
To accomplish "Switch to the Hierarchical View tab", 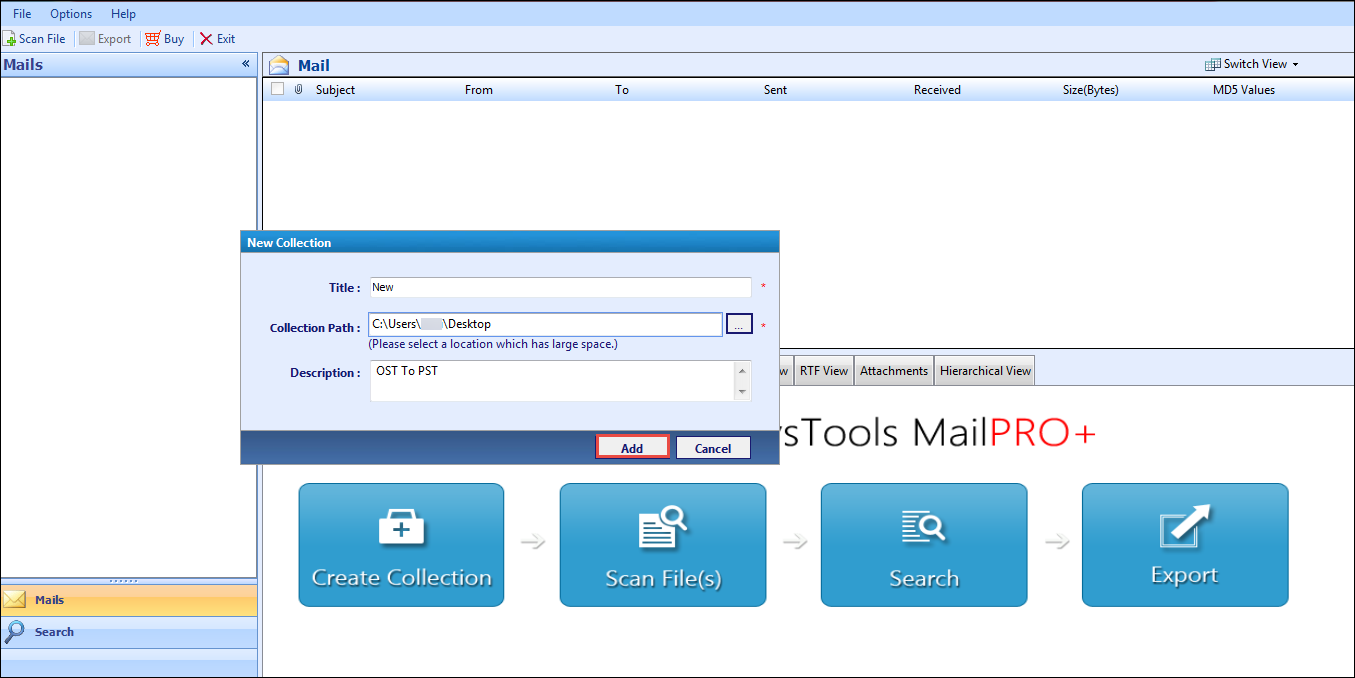I will point(985,370).
